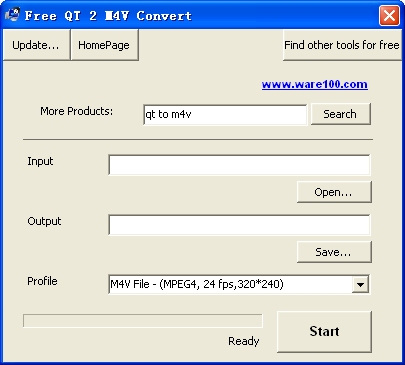Click the Ready status text
This screenshot has height=365, width=405.
pos(244,341)
